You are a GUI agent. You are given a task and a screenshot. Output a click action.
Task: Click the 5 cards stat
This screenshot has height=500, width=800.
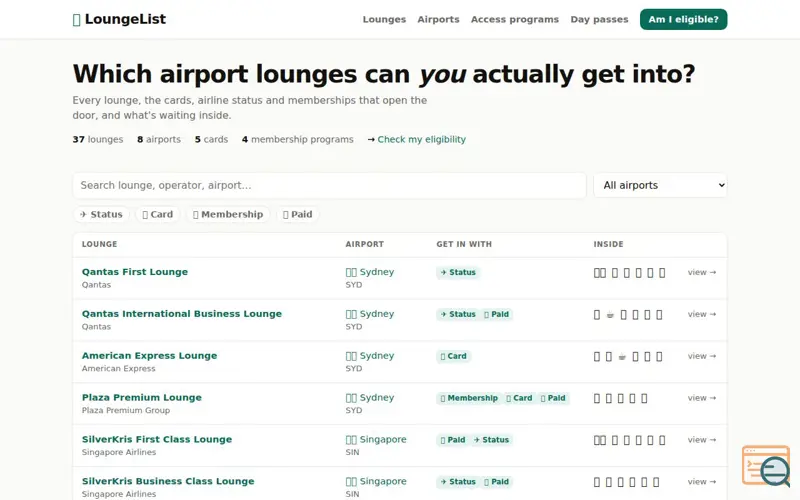(211, 139)
